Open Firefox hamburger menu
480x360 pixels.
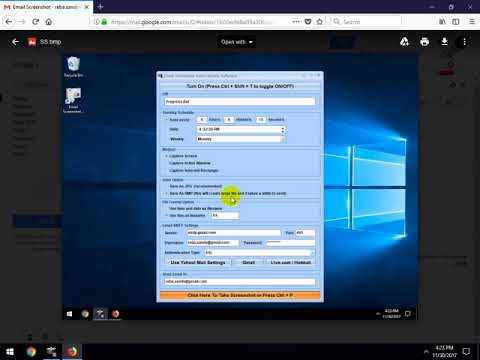(472, 22)
